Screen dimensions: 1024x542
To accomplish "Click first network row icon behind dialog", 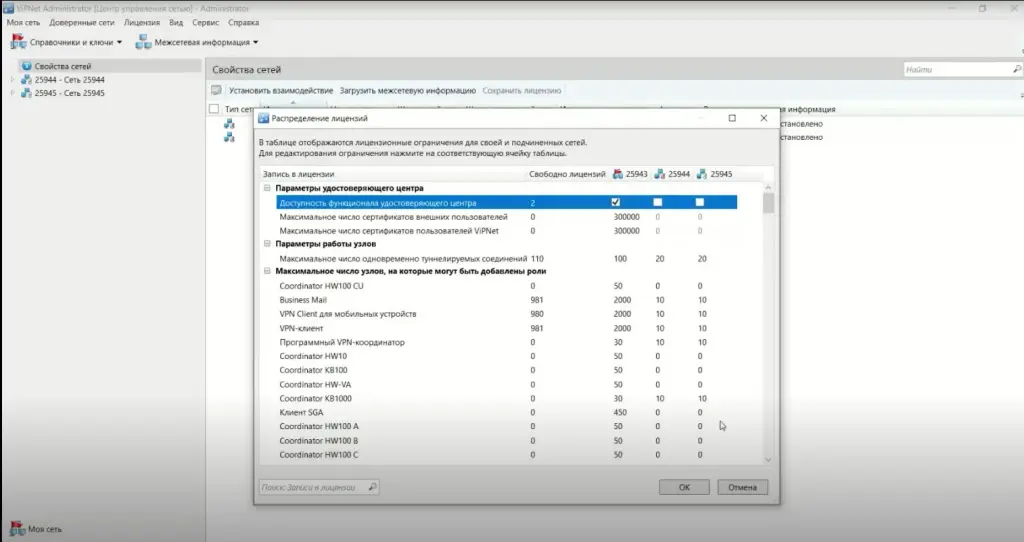I will [x=229, y=123].
